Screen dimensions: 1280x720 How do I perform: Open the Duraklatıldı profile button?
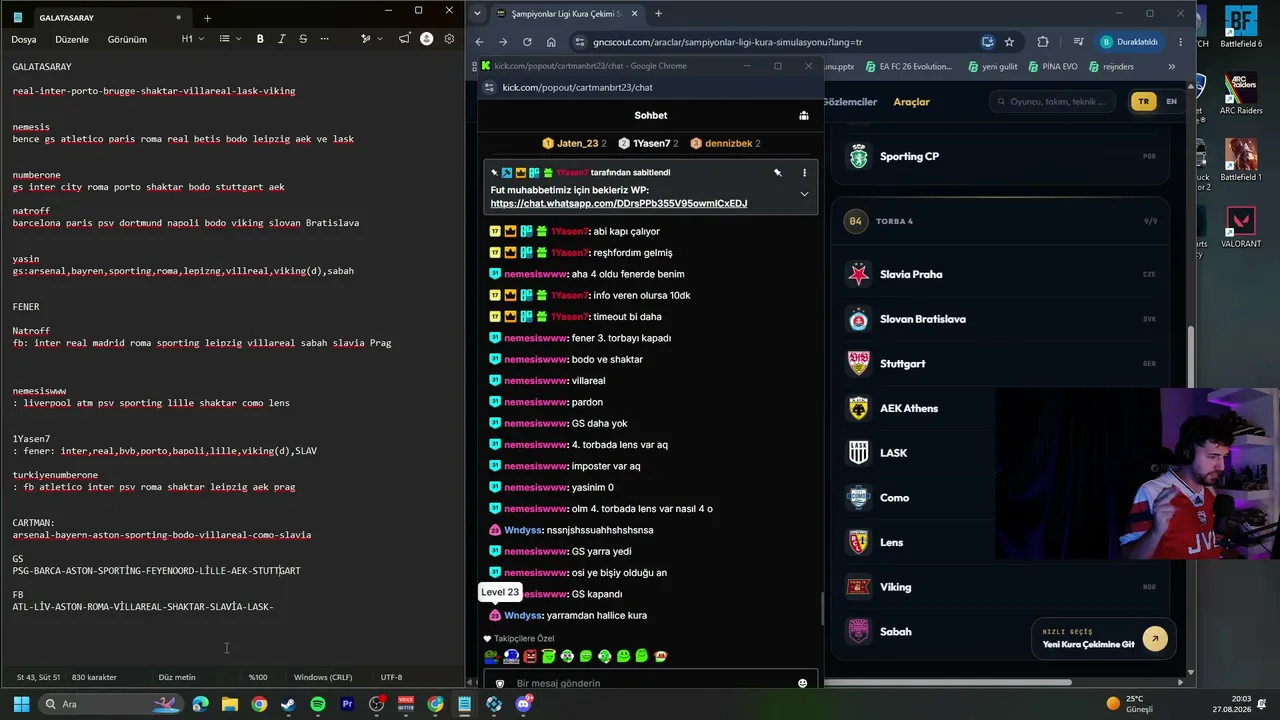click(1130, 42)
